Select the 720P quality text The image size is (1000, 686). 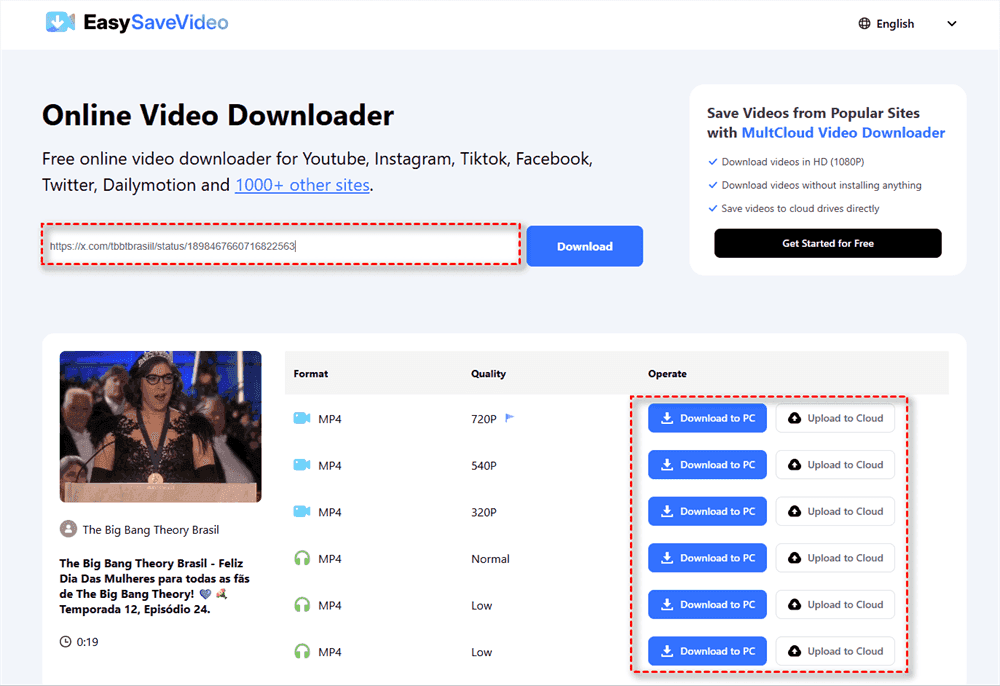pyautogui.click(x=483, y=419)
